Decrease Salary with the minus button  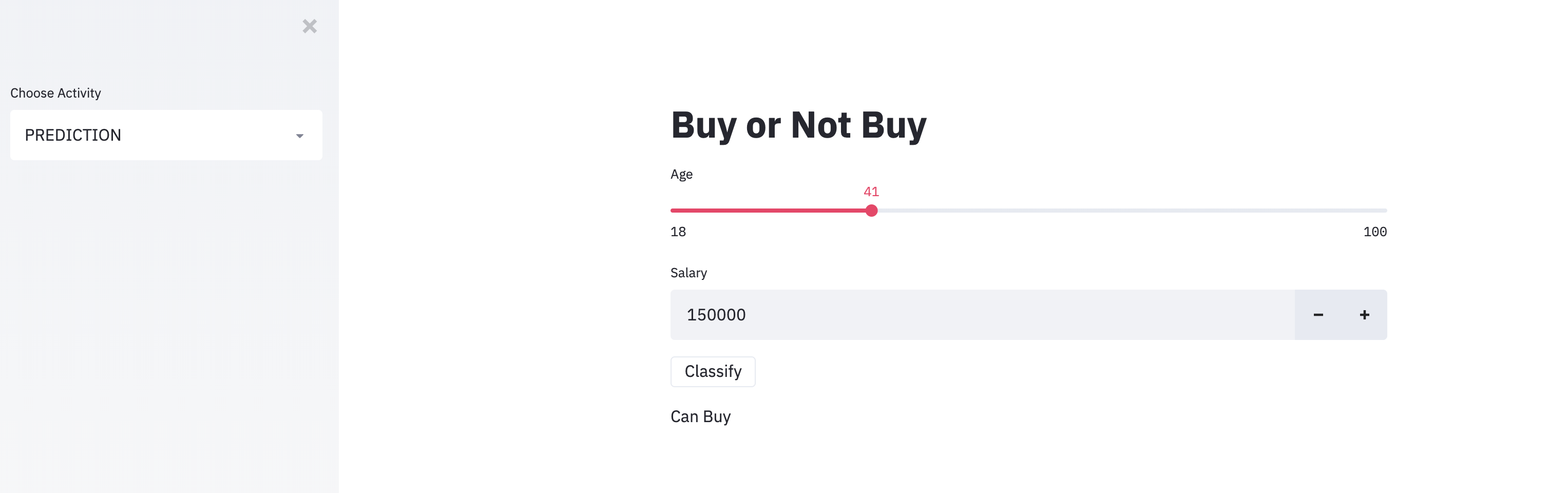(1318, 315)
